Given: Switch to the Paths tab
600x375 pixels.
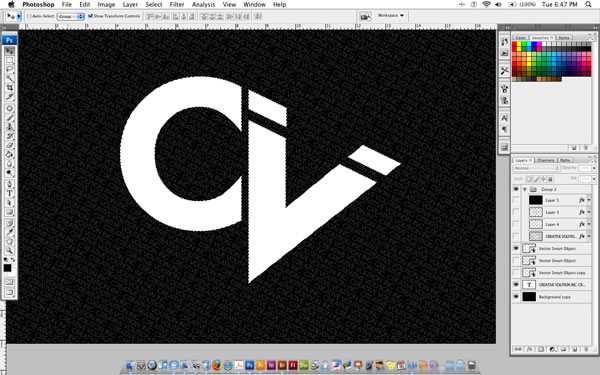Looking at the screenshot, I should tap(565, 160).
